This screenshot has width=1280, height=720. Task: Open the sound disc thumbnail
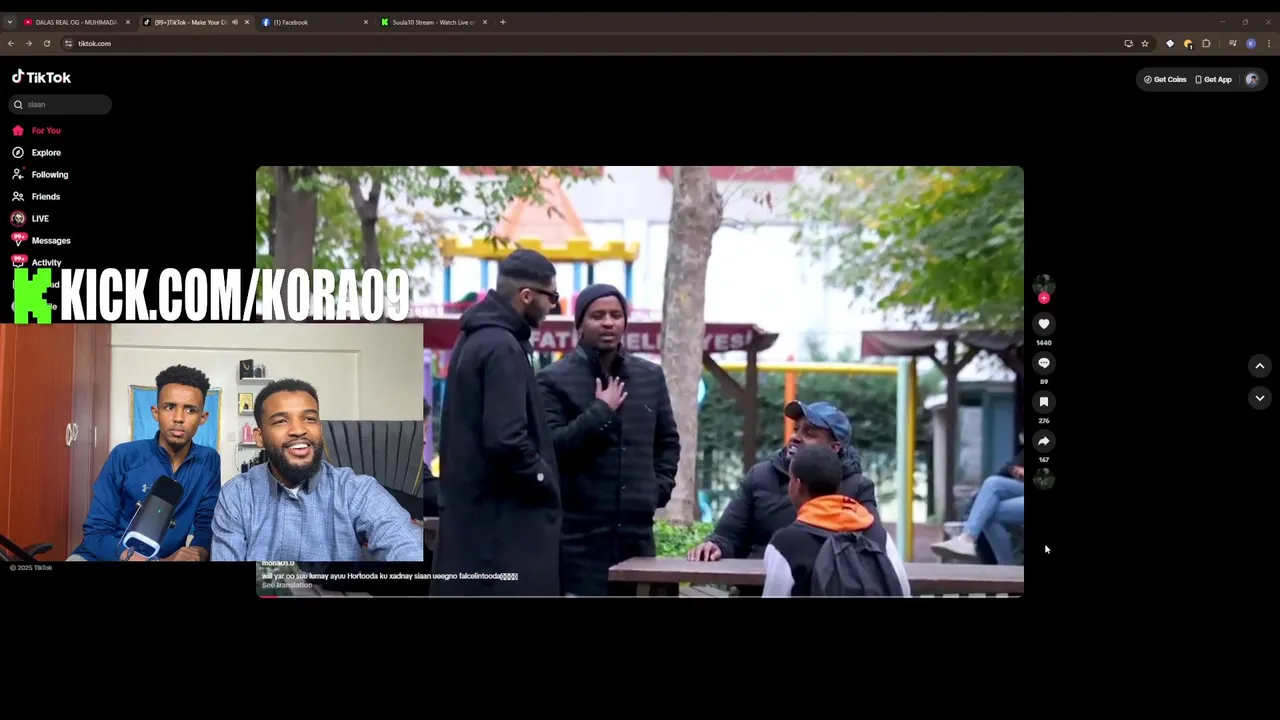(x=1044, y=479)
